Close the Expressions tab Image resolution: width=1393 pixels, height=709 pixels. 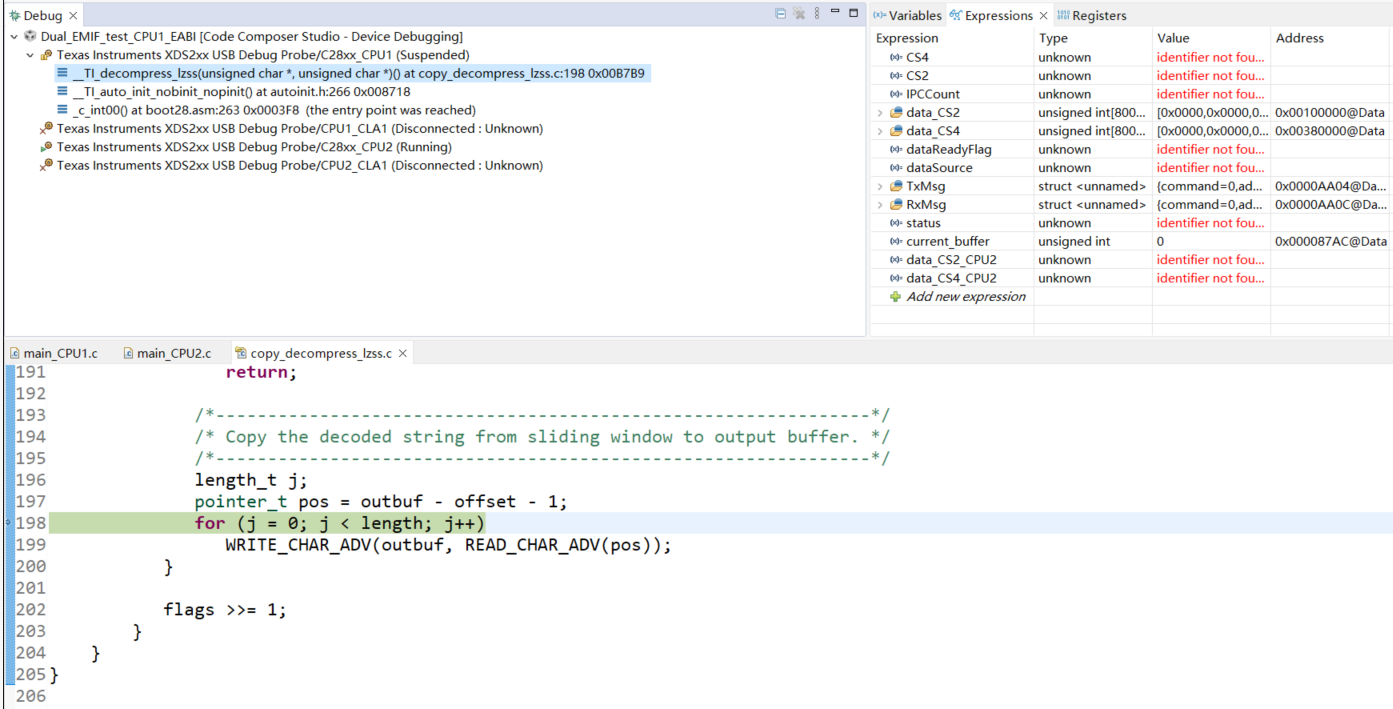point(1044,15)
